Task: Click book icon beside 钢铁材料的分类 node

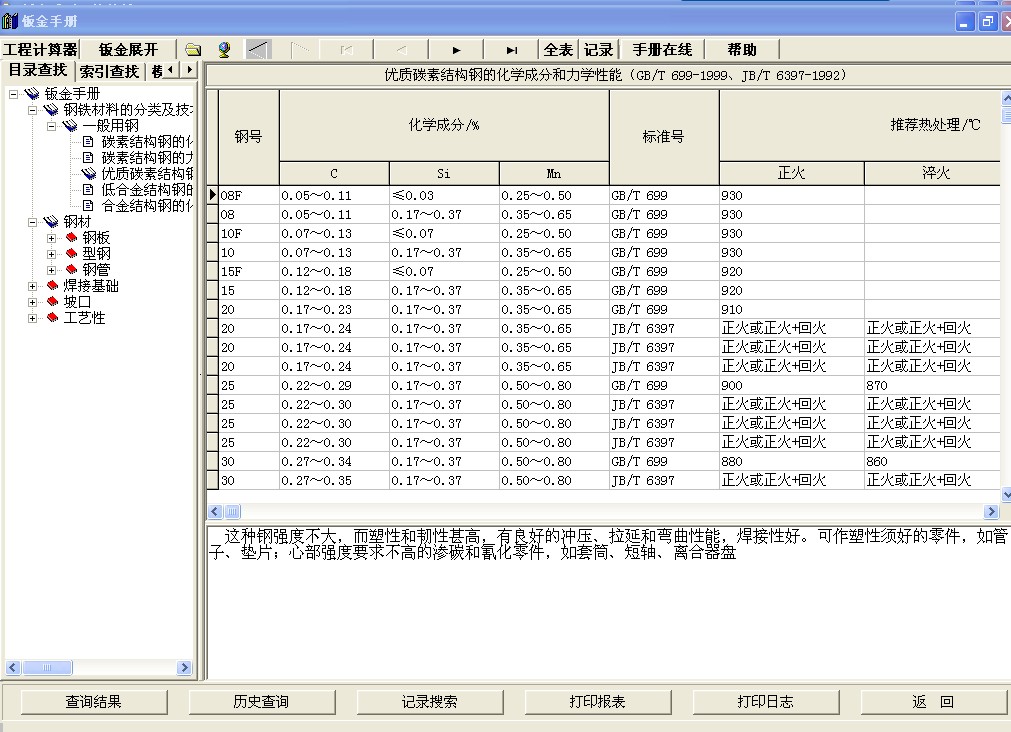Action: pyautogui.click(x=51, y=110)
